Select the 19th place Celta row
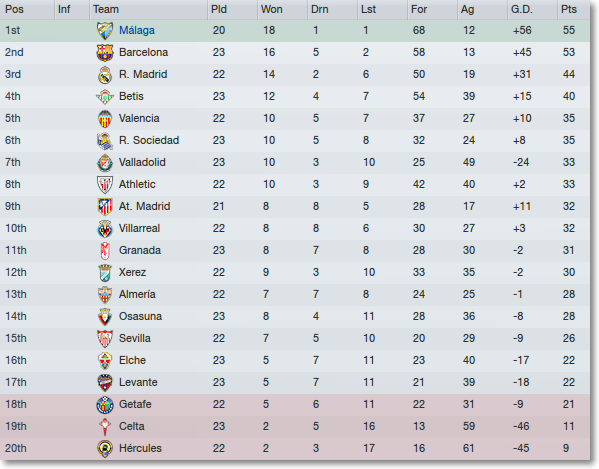The width and height of the screenshot is (599, 469). tap(295, 427)
